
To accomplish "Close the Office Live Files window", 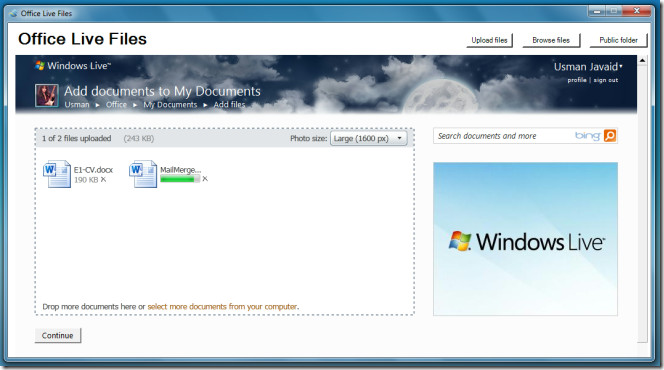I will 636,11.
